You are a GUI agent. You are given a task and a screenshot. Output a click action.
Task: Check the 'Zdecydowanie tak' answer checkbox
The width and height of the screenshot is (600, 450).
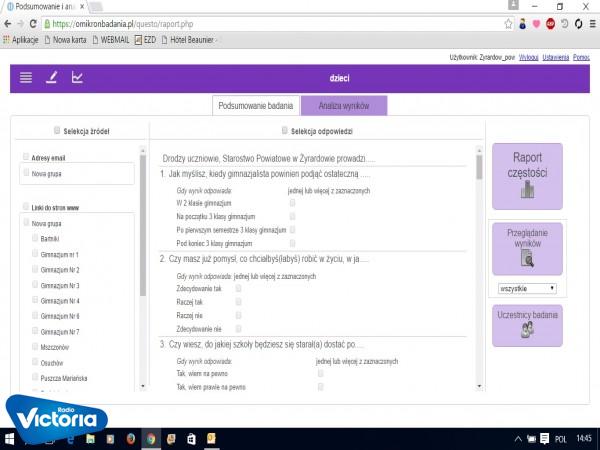click(238, 288)
